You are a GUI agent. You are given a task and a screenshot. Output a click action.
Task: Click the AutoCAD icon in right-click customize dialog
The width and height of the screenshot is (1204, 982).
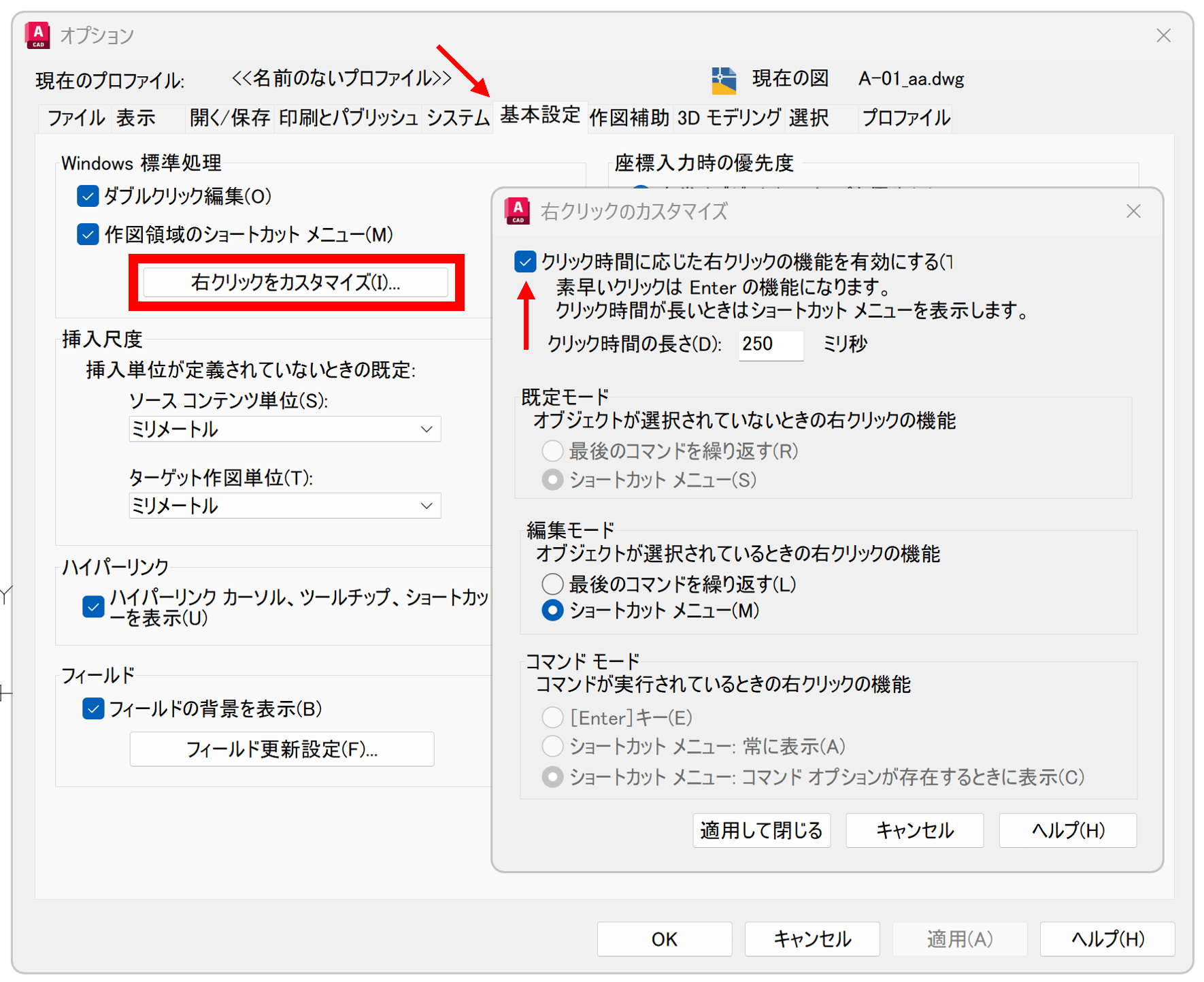pos(518,211)
